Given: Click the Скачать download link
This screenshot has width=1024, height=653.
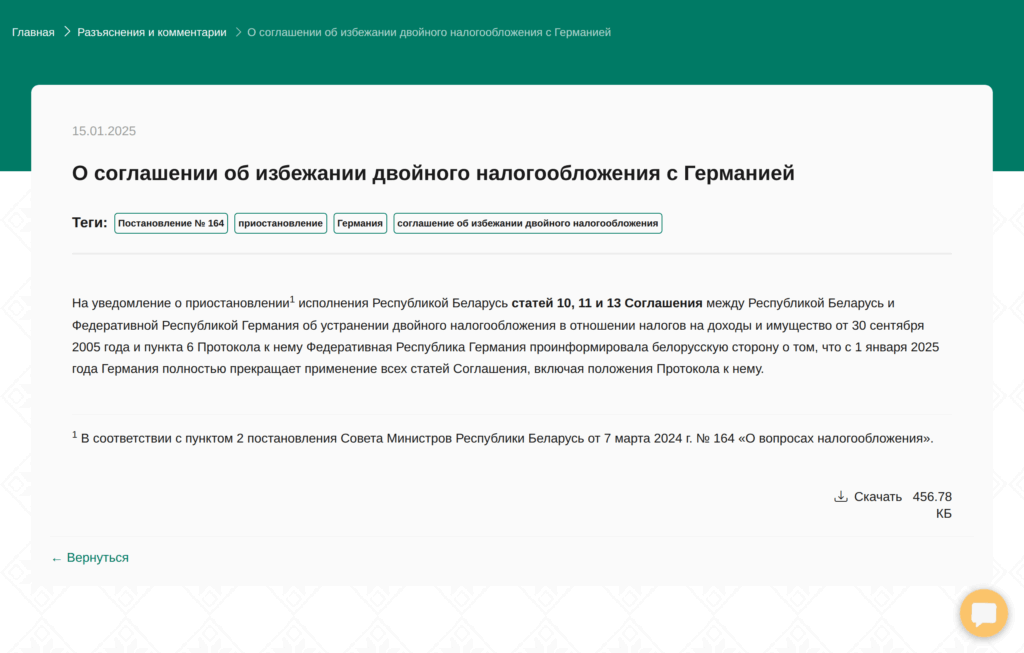Looking at the screenshot, I should click(x=877, y=497).
